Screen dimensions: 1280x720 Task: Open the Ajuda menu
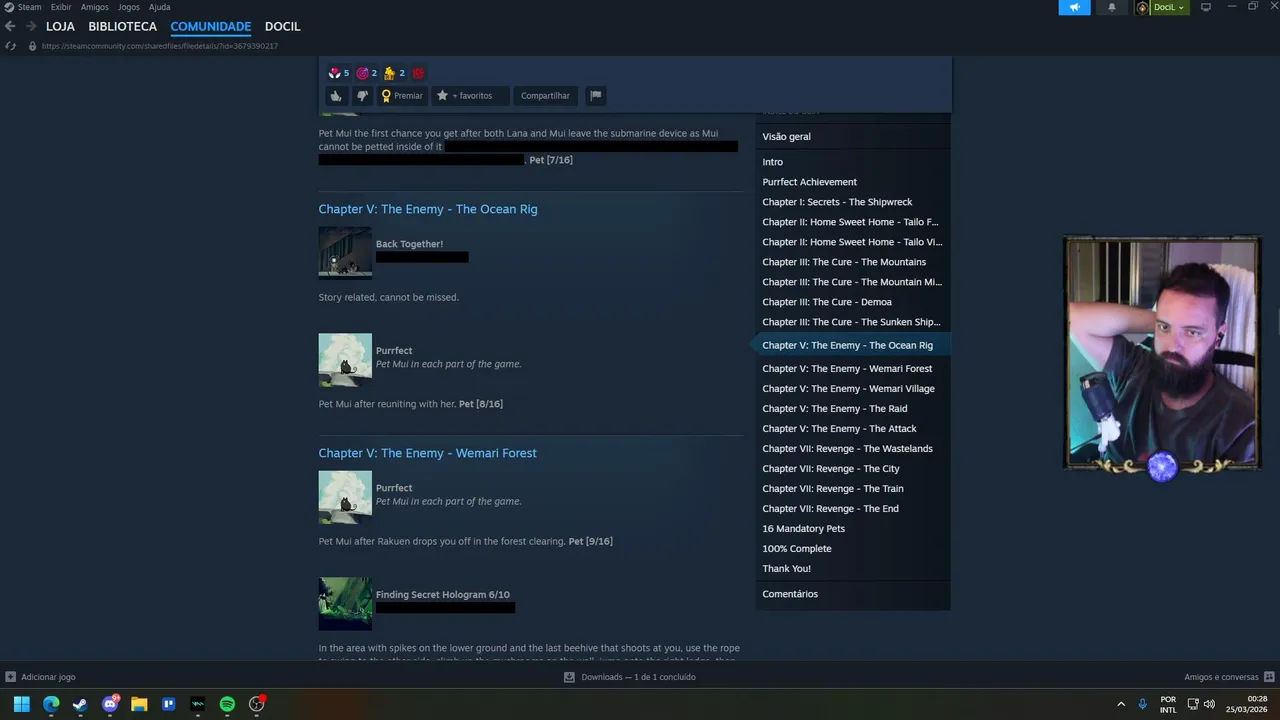(x=160, y=7)
